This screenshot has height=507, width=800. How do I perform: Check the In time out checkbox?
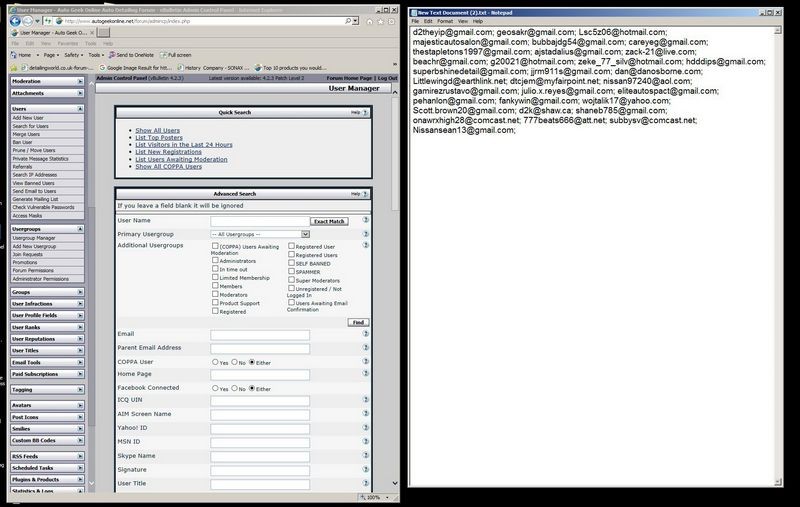(215, 269)
